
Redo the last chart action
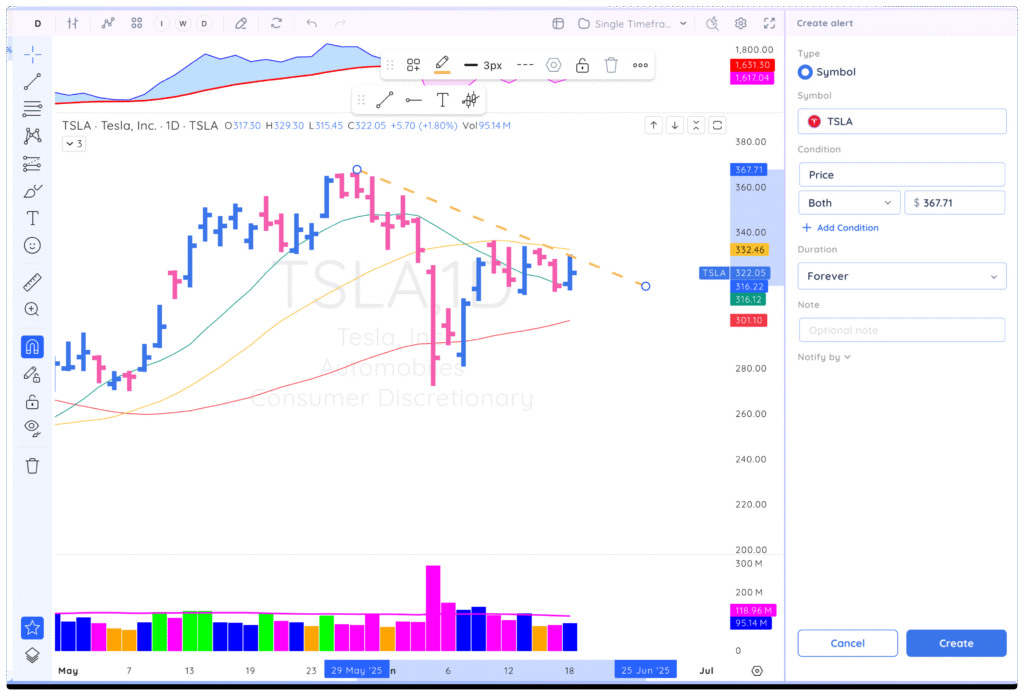[340, 24]
